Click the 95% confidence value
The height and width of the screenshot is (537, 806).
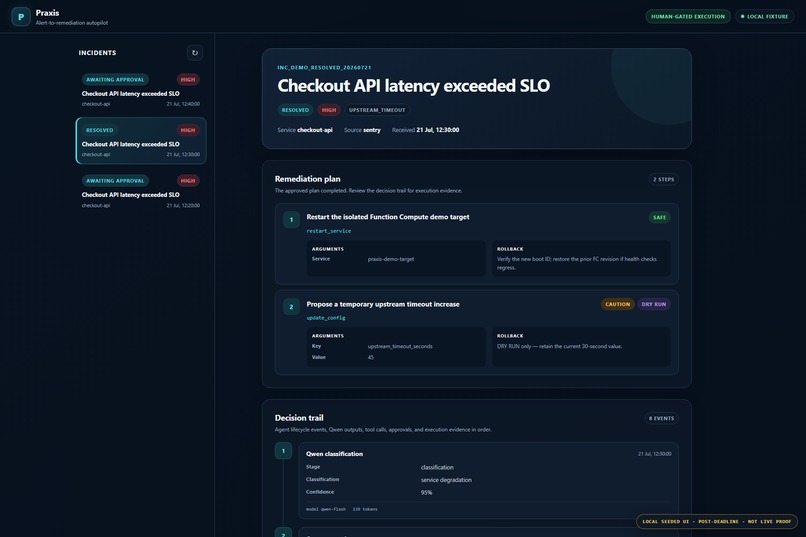pos(426,492)
